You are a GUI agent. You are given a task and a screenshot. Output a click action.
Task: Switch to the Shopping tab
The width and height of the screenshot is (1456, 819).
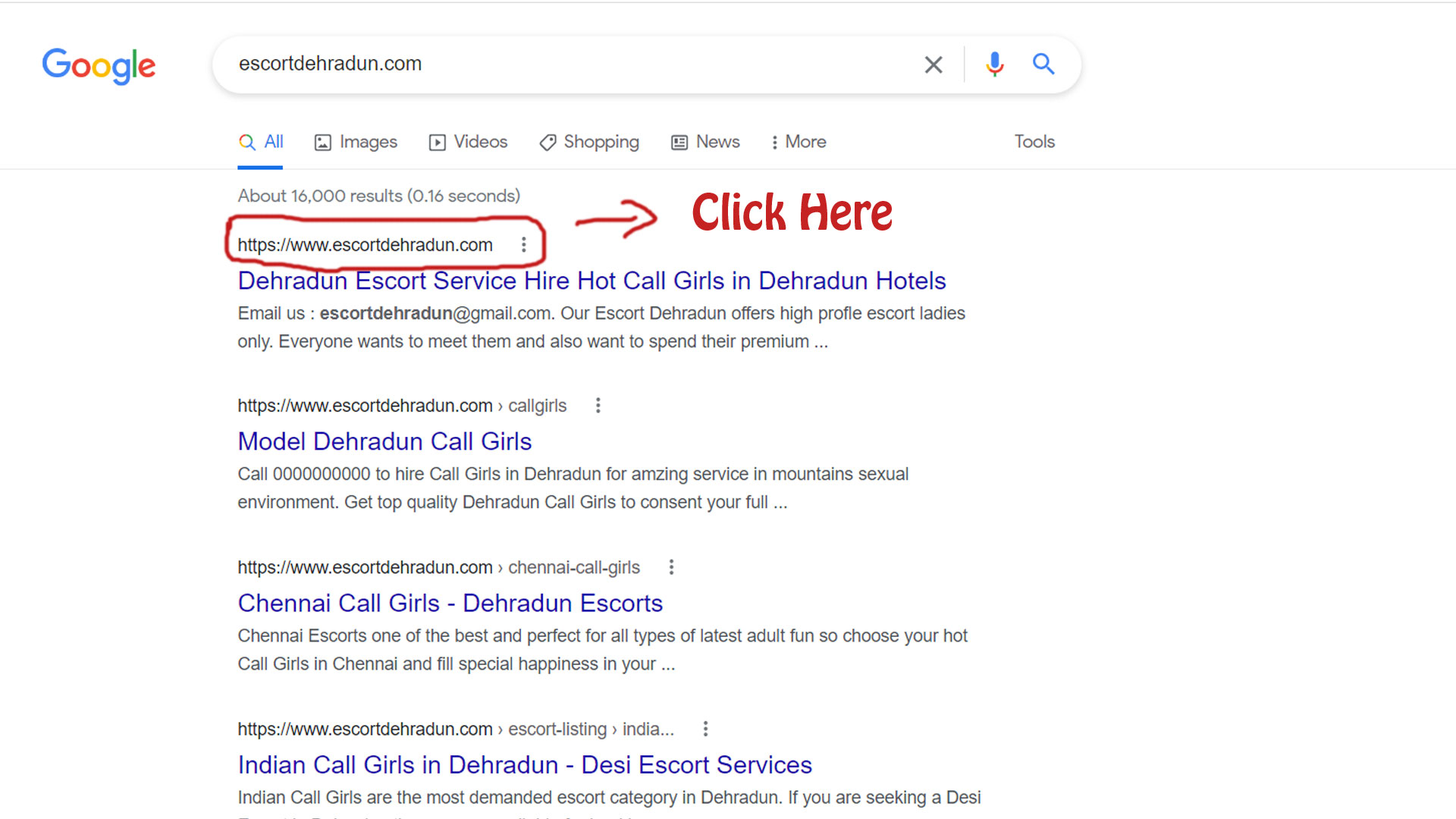point(589,142)
